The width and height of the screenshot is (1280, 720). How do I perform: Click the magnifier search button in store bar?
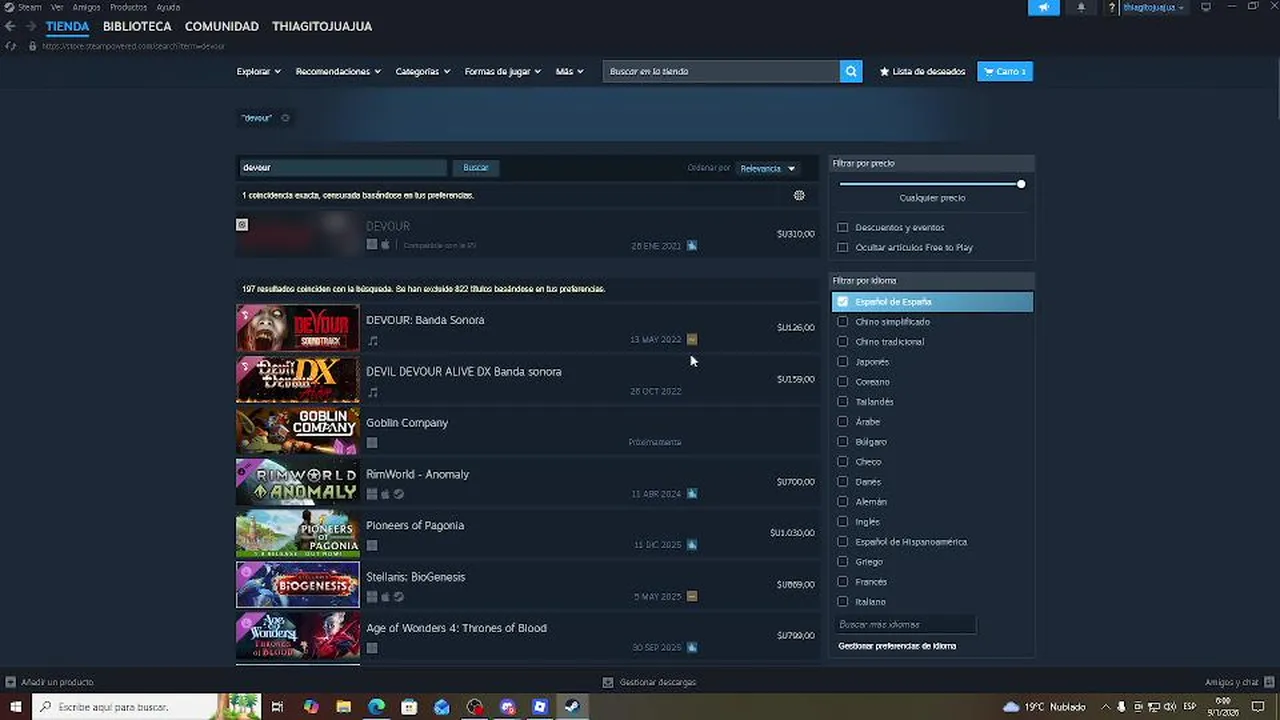(x=851, y=71)
